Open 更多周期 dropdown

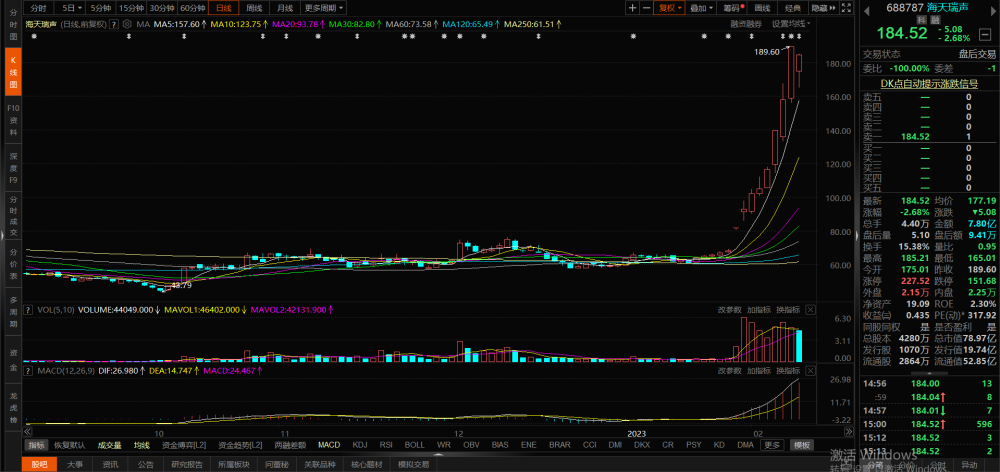[323, 8]
